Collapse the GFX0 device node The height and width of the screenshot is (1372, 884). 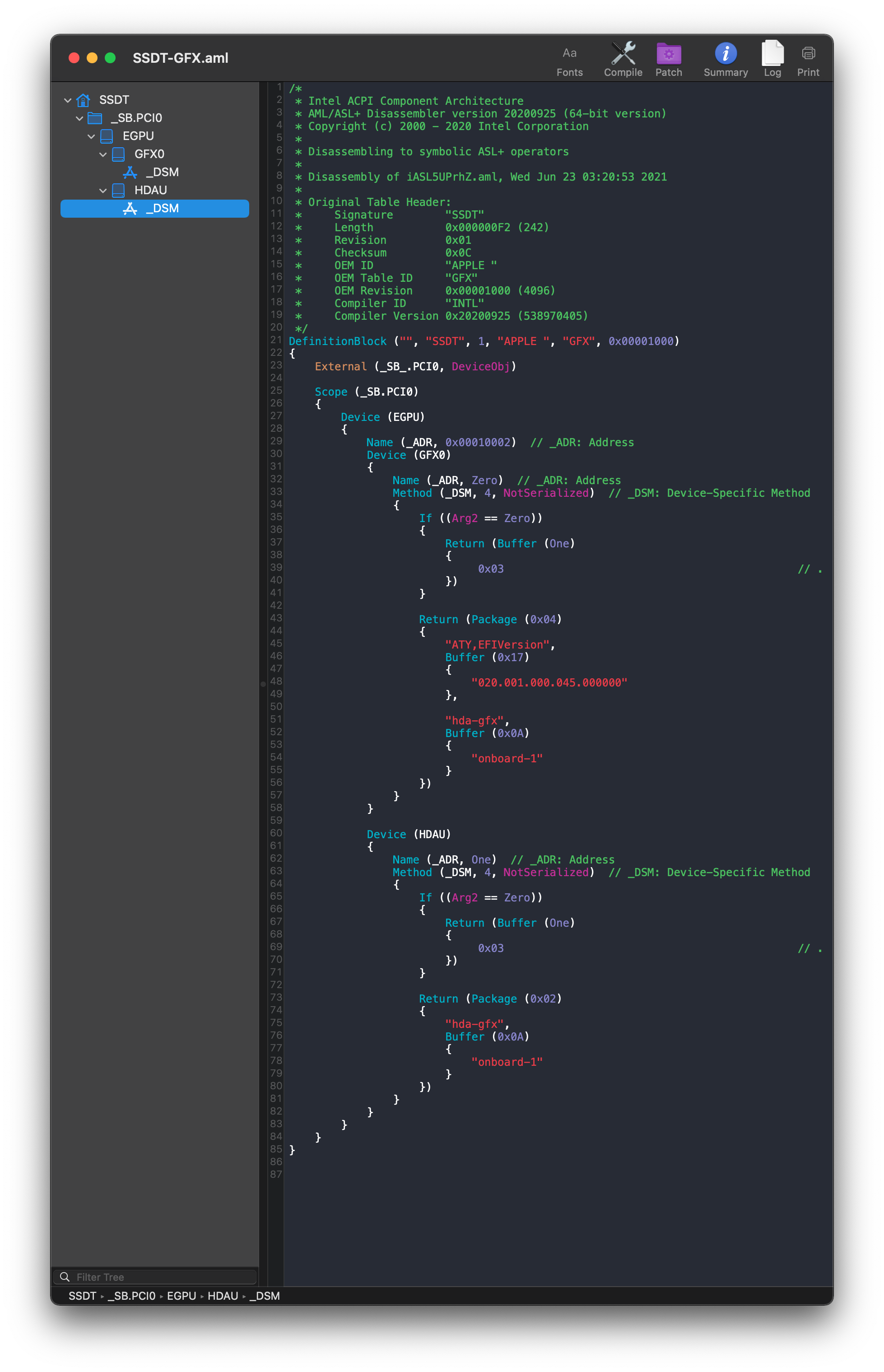click(x=103, y=154)
